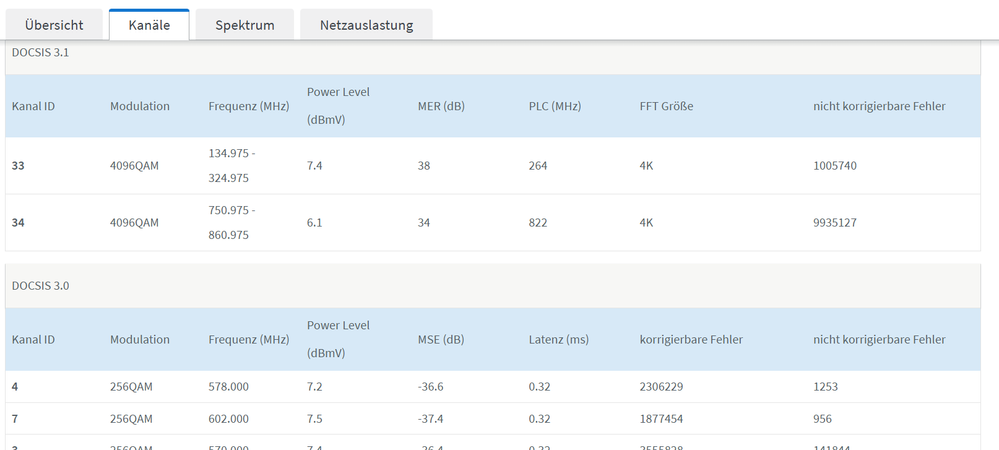The height and width of the screenshot is (450, 999).
Task: Click Modulation header in DOCSIS 3.1 table
Action: (x=140, y=106)
